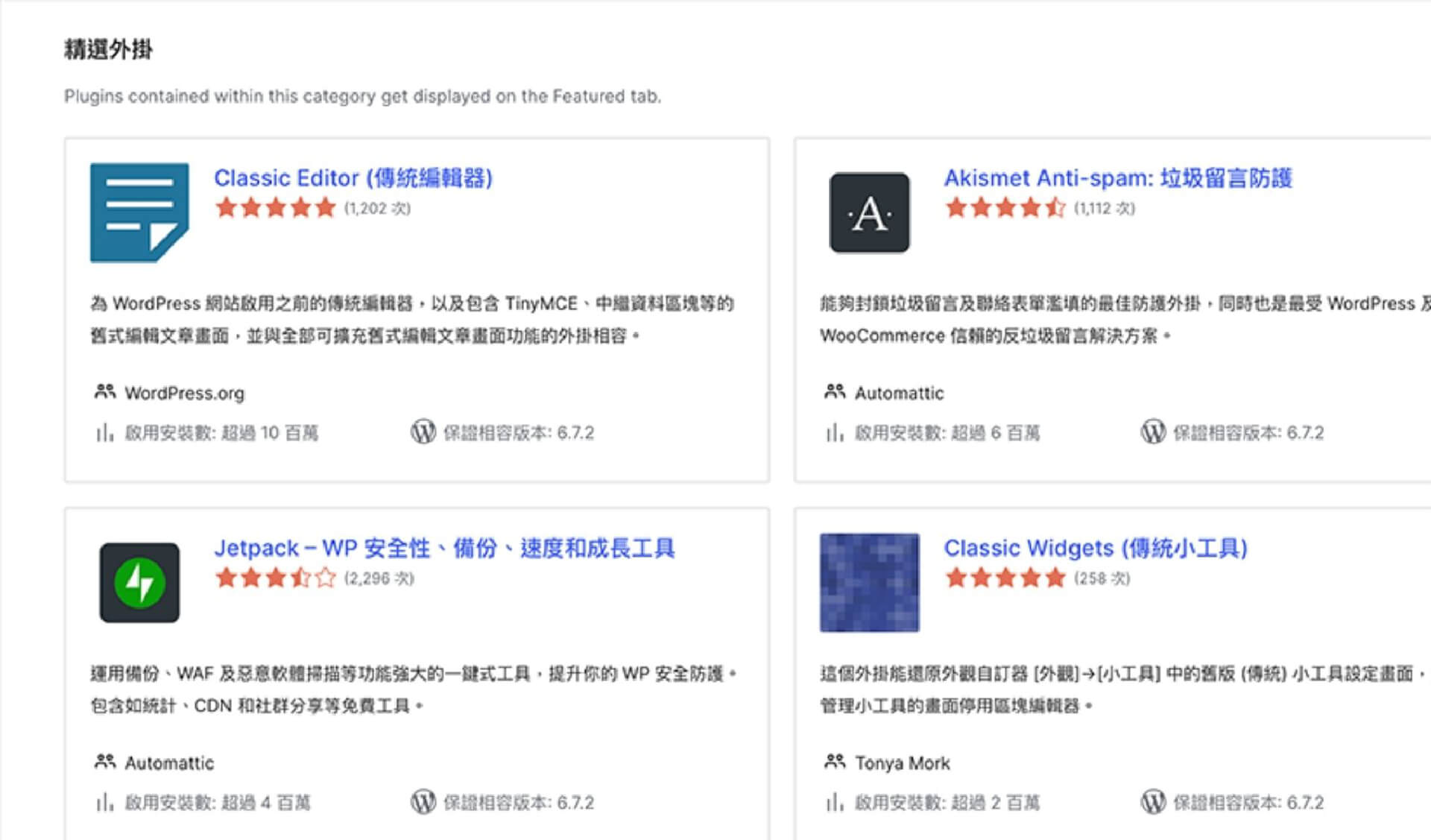This screenshot has width=1431, height=840.
Task: Click the WordPress logo in Akismet card
Action: 1153,432
